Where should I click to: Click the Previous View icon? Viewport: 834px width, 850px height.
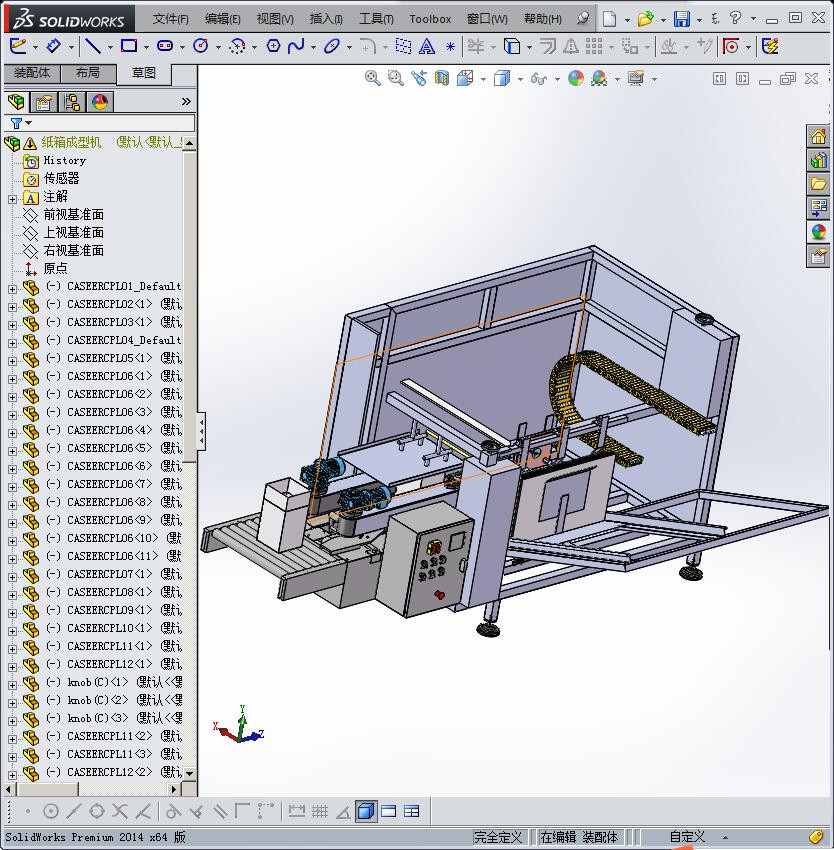click(x=419, y=79)
